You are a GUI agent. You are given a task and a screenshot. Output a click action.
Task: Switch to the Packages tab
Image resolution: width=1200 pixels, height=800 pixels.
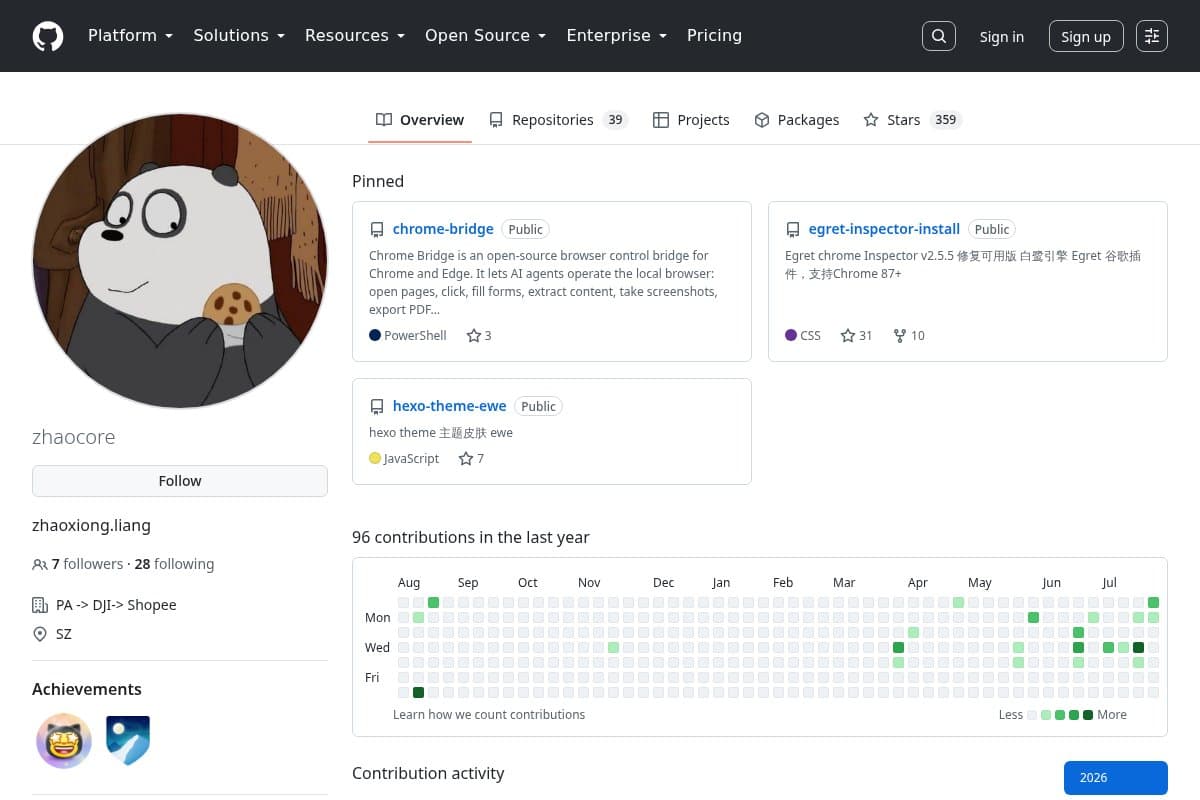pyautogui.click(x=797, y=120)
